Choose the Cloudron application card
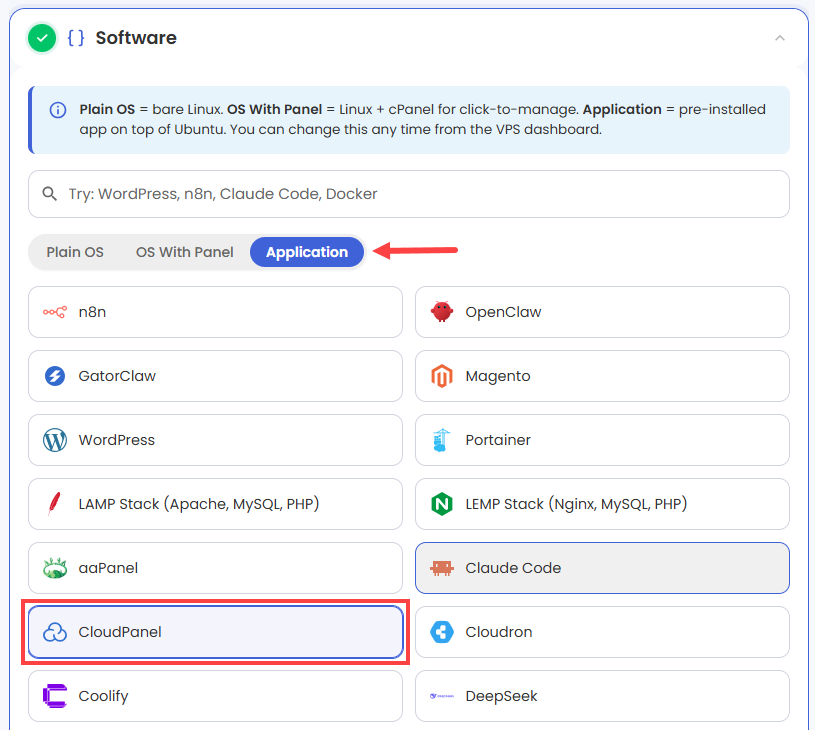The height and width of the screenshot is (730, 815). (x=602, y=632)
